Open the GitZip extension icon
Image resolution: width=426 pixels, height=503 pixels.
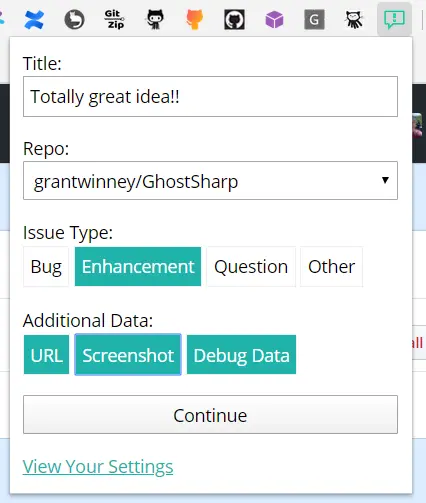pyautogui.click(x=114, y=19)
